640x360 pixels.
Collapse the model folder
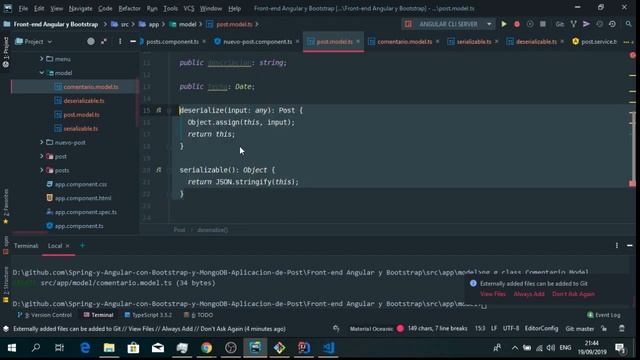(41, 73)
